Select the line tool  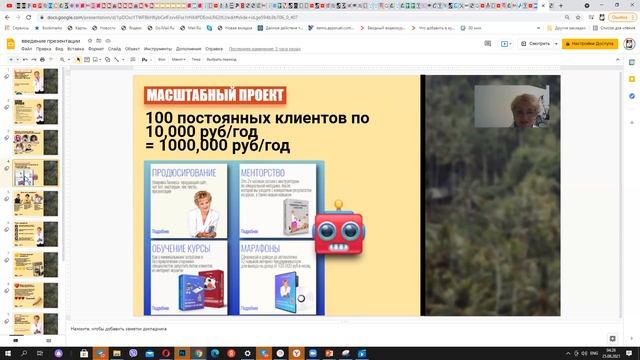coord(117,60)
